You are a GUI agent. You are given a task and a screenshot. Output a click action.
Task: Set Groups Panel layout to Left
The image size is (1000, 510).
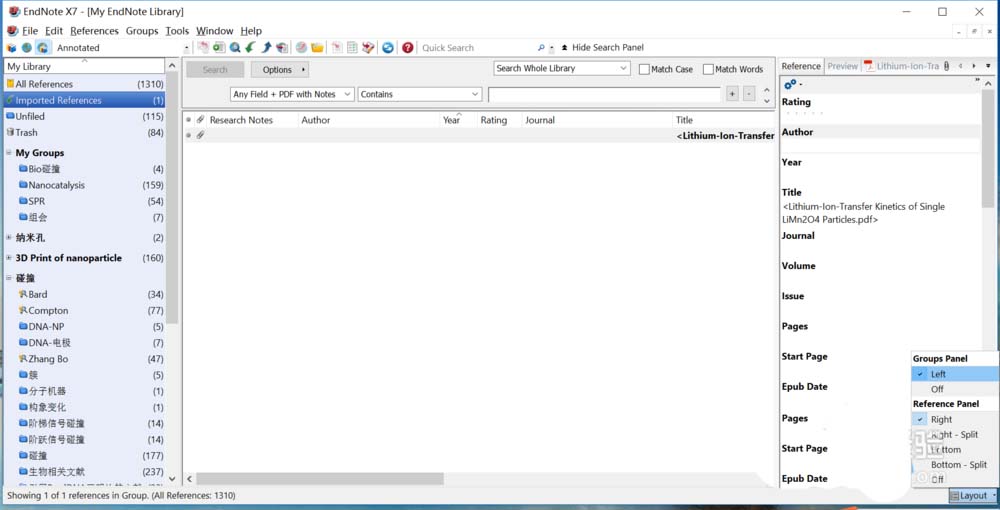pos(955,374)
